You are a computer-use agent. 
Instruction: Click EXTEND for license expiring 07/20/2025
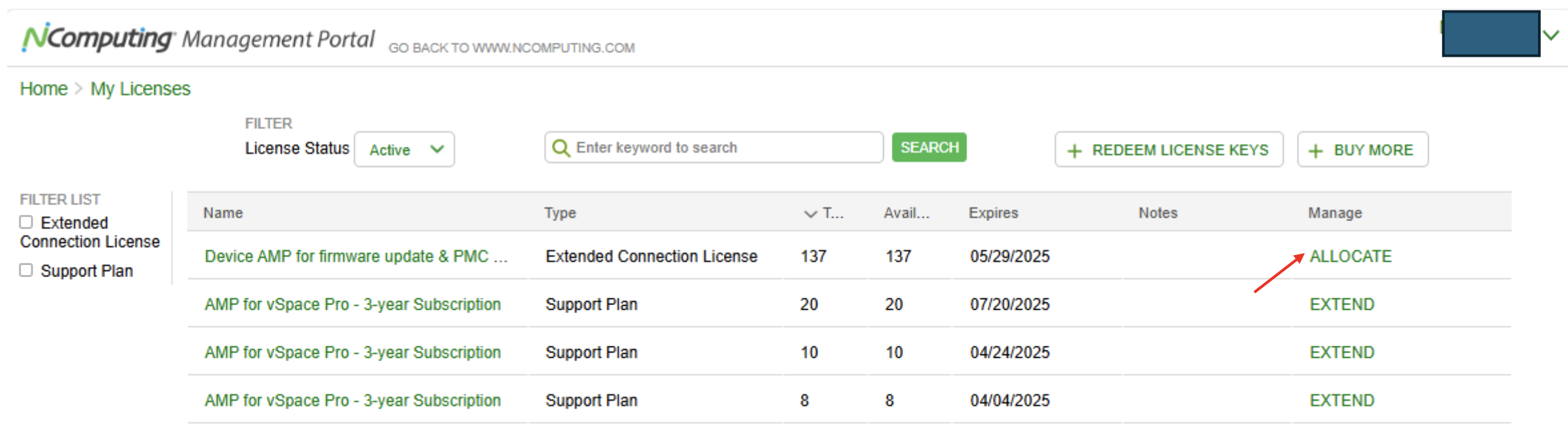[x=1342, y=304]
